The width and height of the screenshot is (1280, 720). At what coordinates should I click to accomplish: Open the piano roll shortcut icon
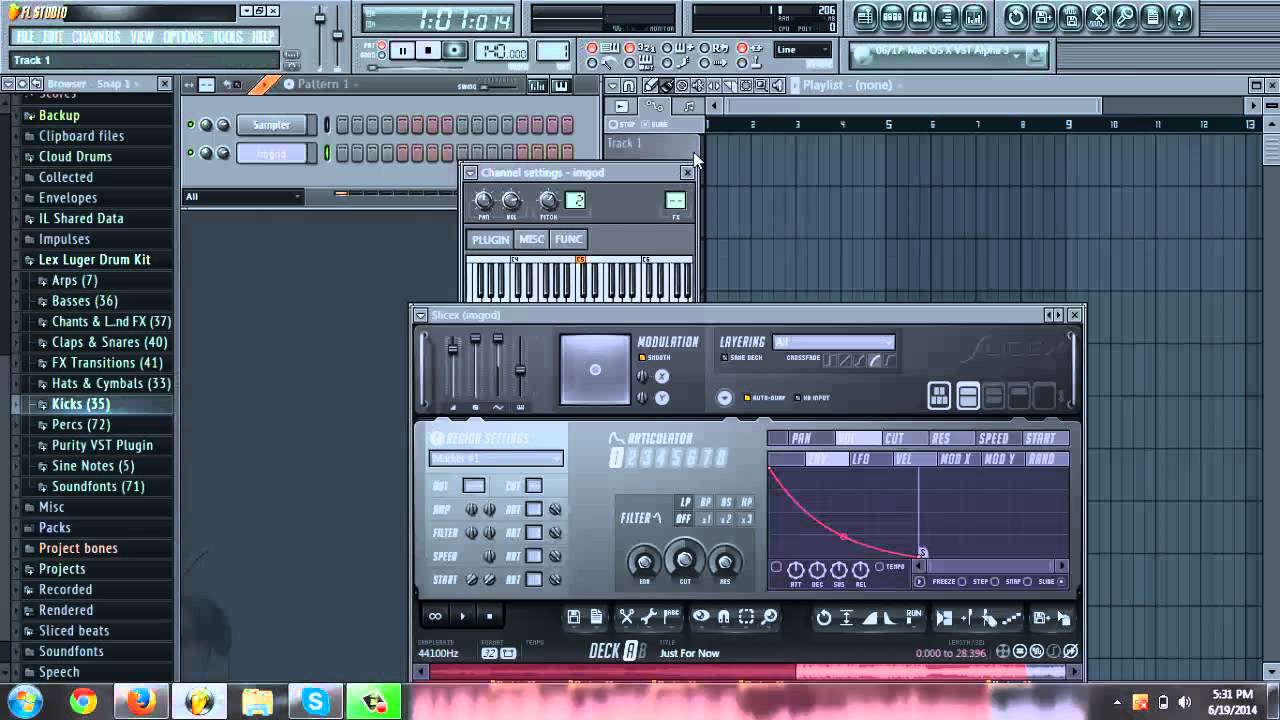point(920,17)
